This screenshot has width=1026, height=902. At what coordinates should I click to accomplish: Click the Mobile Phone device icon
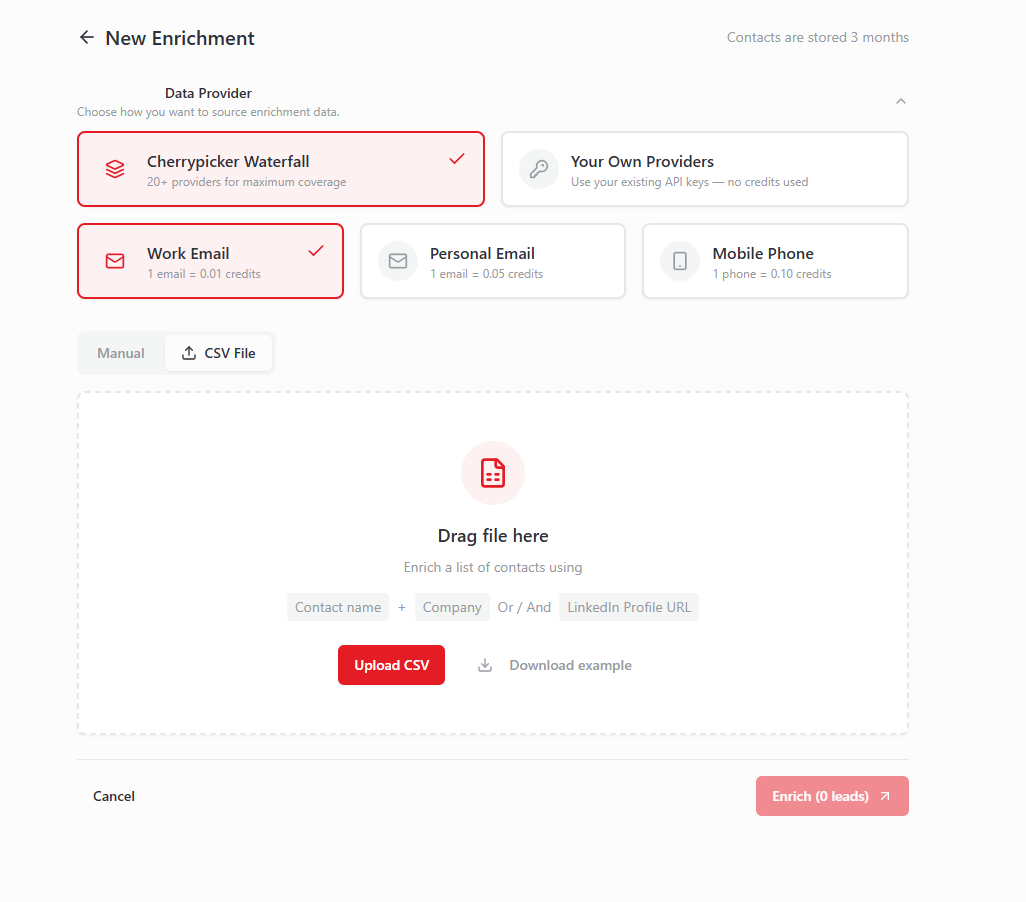click(680, 261)
